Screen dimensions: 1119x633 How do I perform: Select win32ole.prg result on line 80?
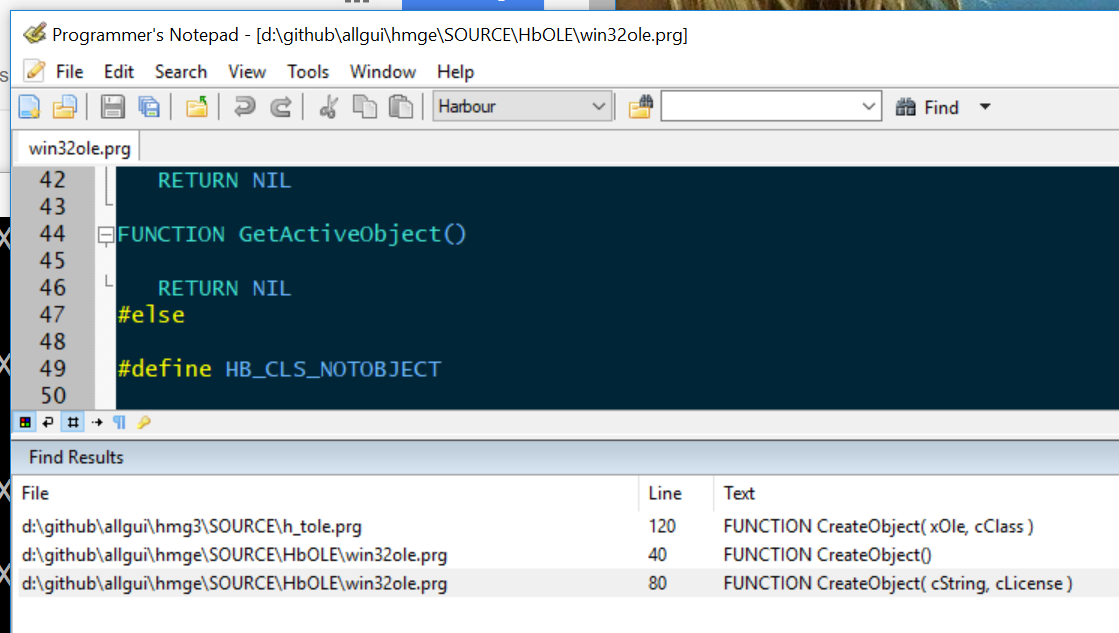(x=569, y=584)
